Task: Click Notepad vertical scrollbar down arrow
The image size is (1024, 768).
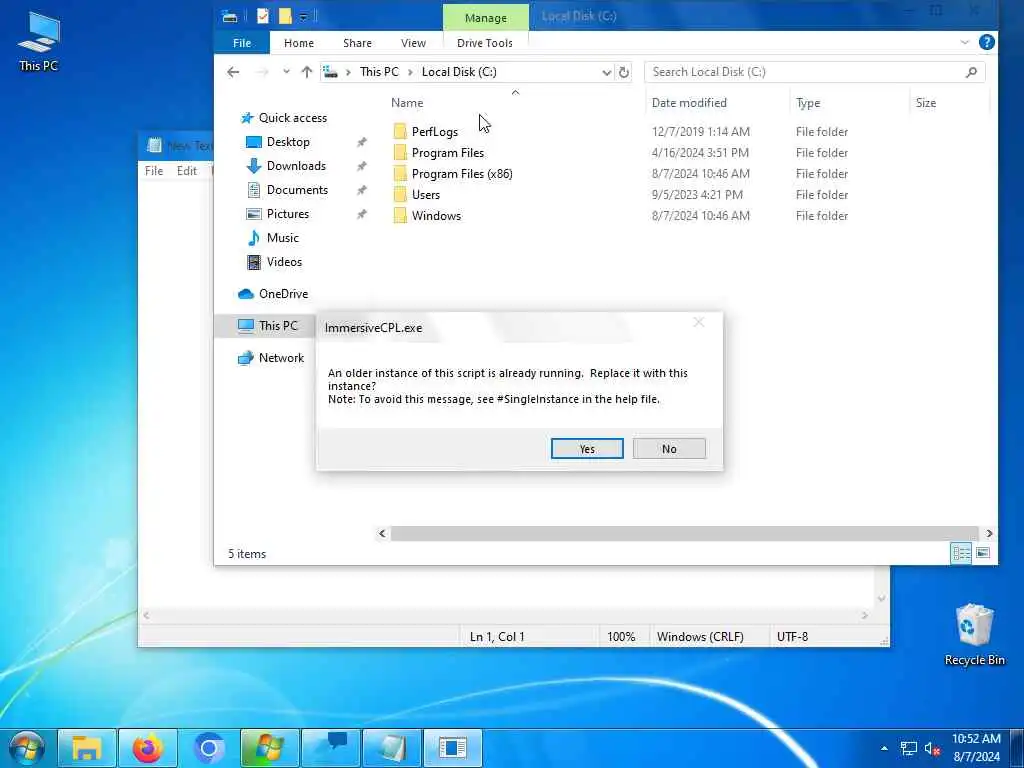Action: coord(882,598)
